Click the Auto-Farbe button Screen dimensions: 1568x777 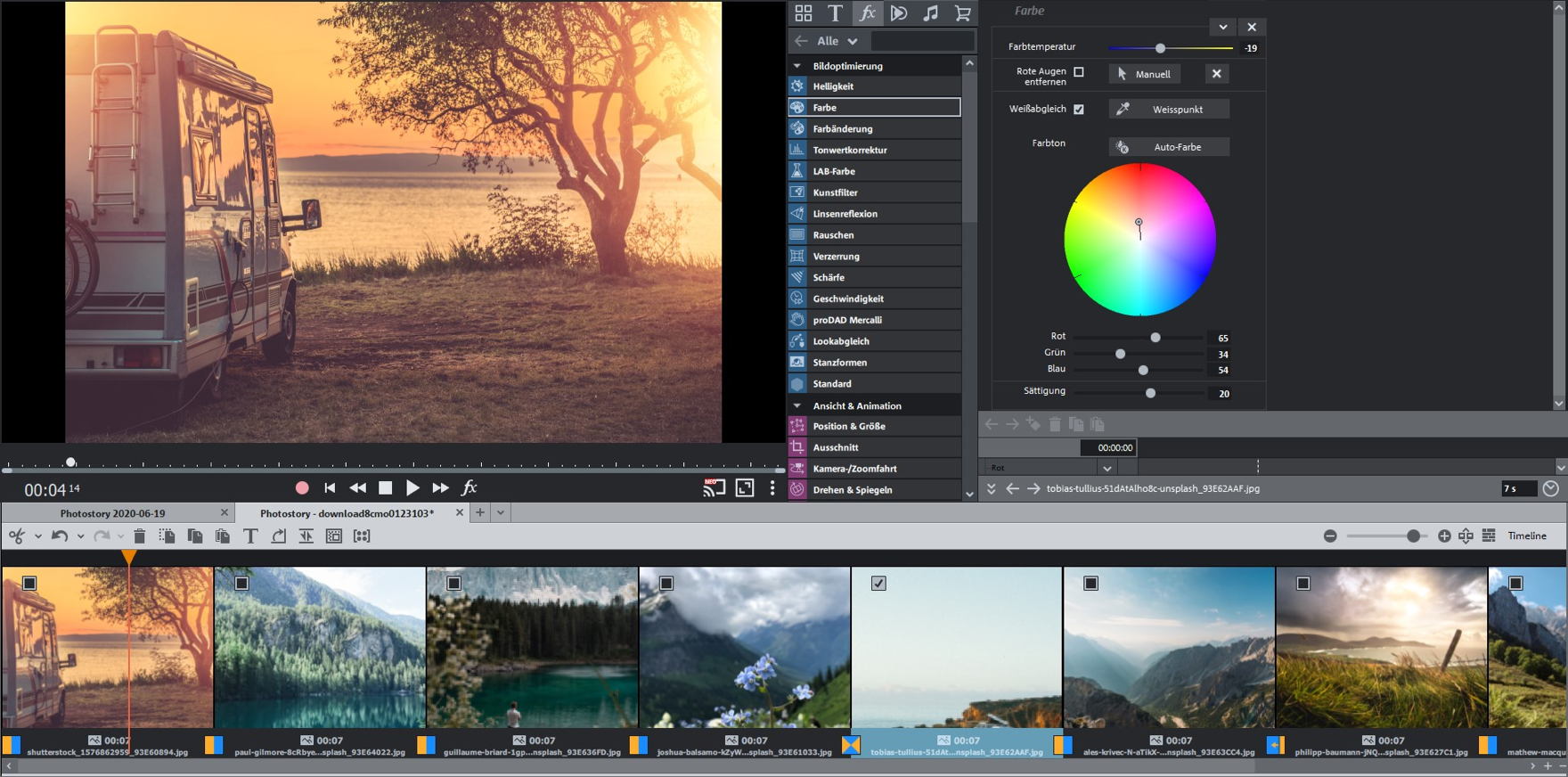click(x=1169, y=147)
